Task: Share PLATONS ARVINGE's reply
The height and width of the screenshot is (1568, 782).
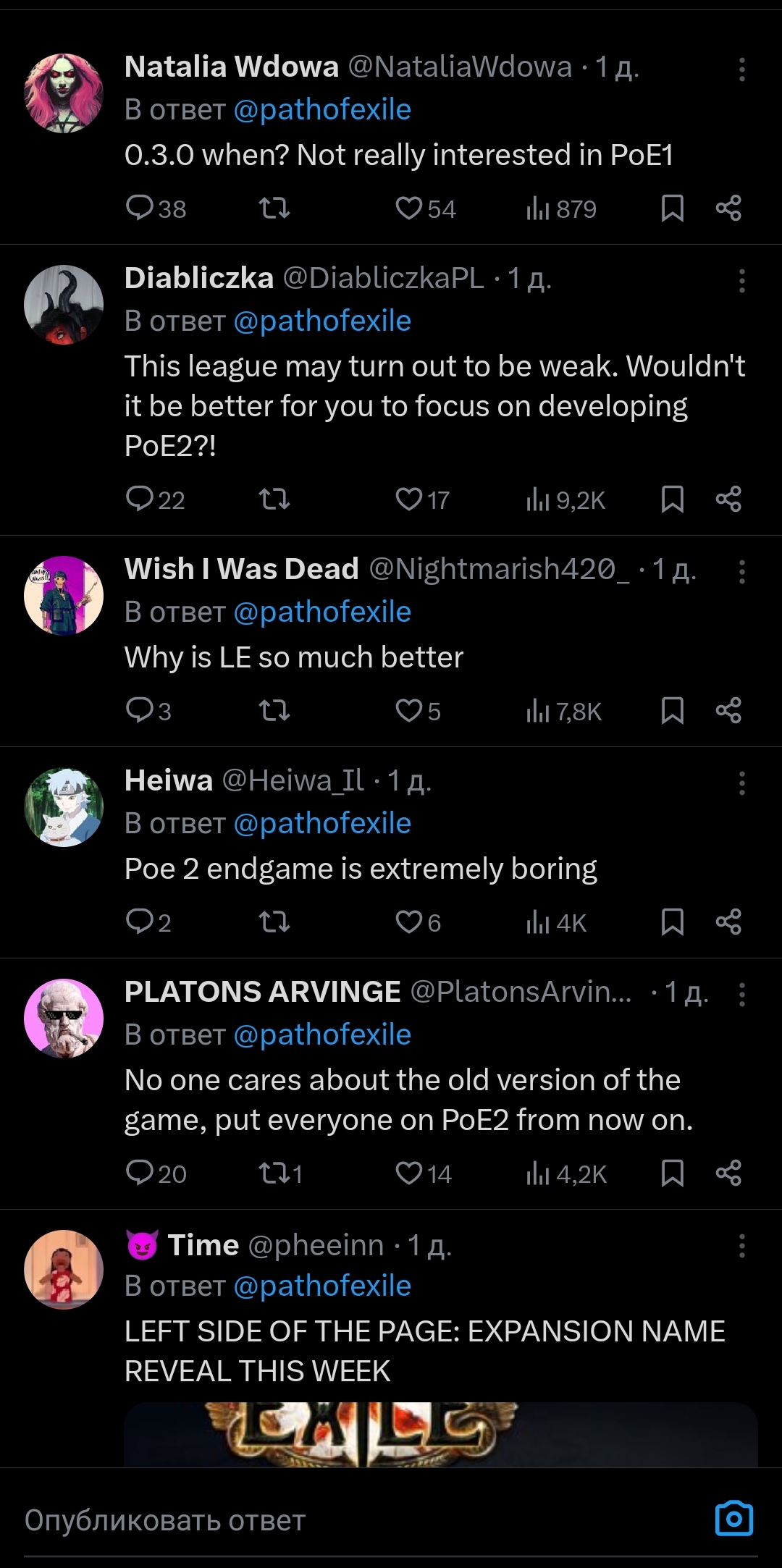Action: point(728,1173)
